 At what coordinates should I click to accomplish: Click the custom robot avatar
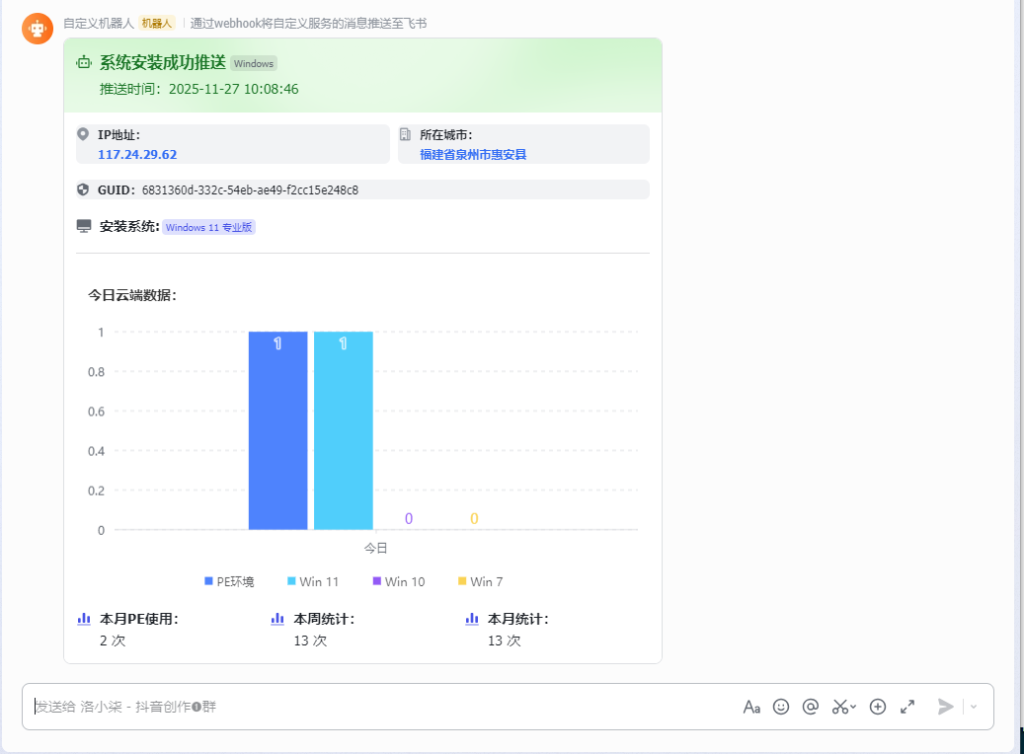(x=37, y=29)
